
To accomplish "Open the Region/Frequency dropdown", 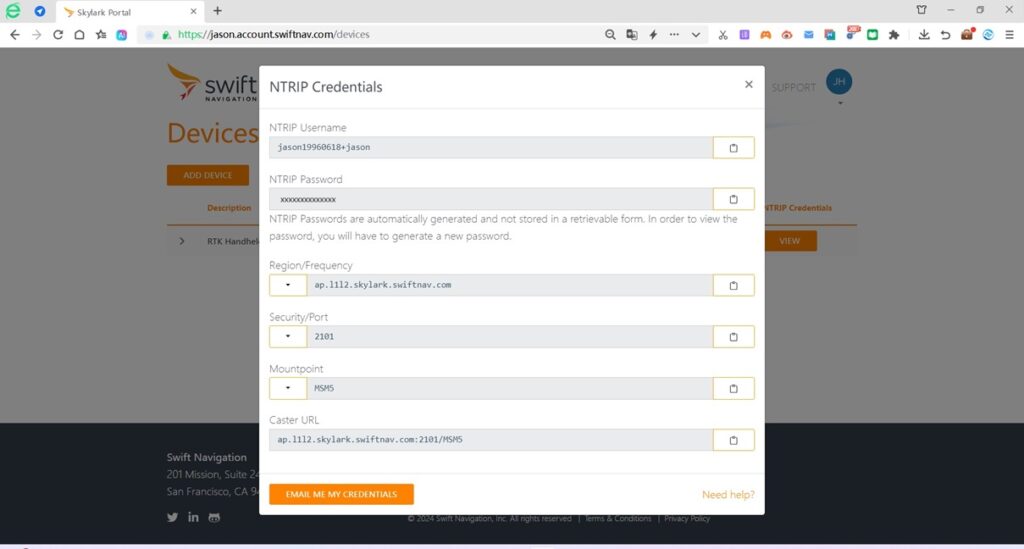I will pyautogui.click(x=288, y=285).
